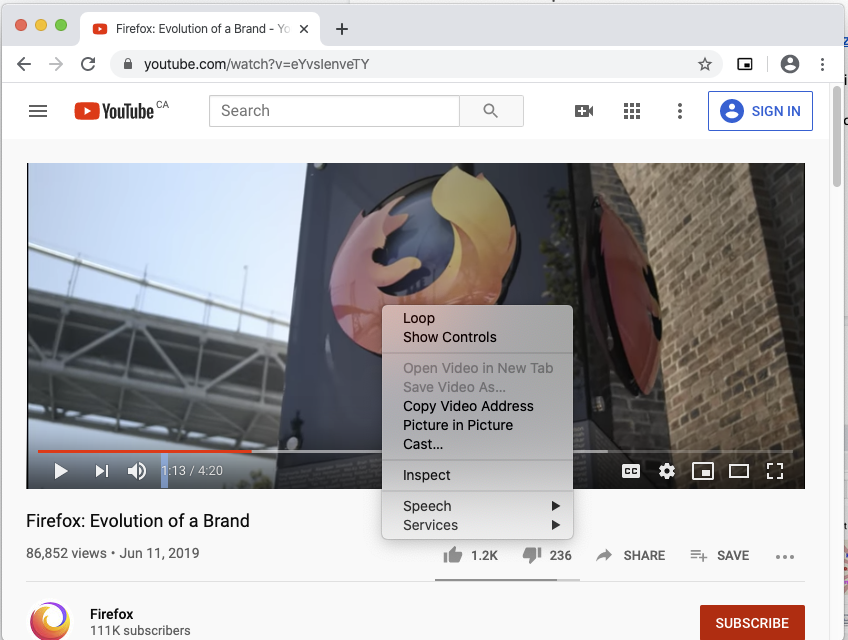Click the 111K subscribers text
This screenshot has height=640, width=848.
point(140,631)
